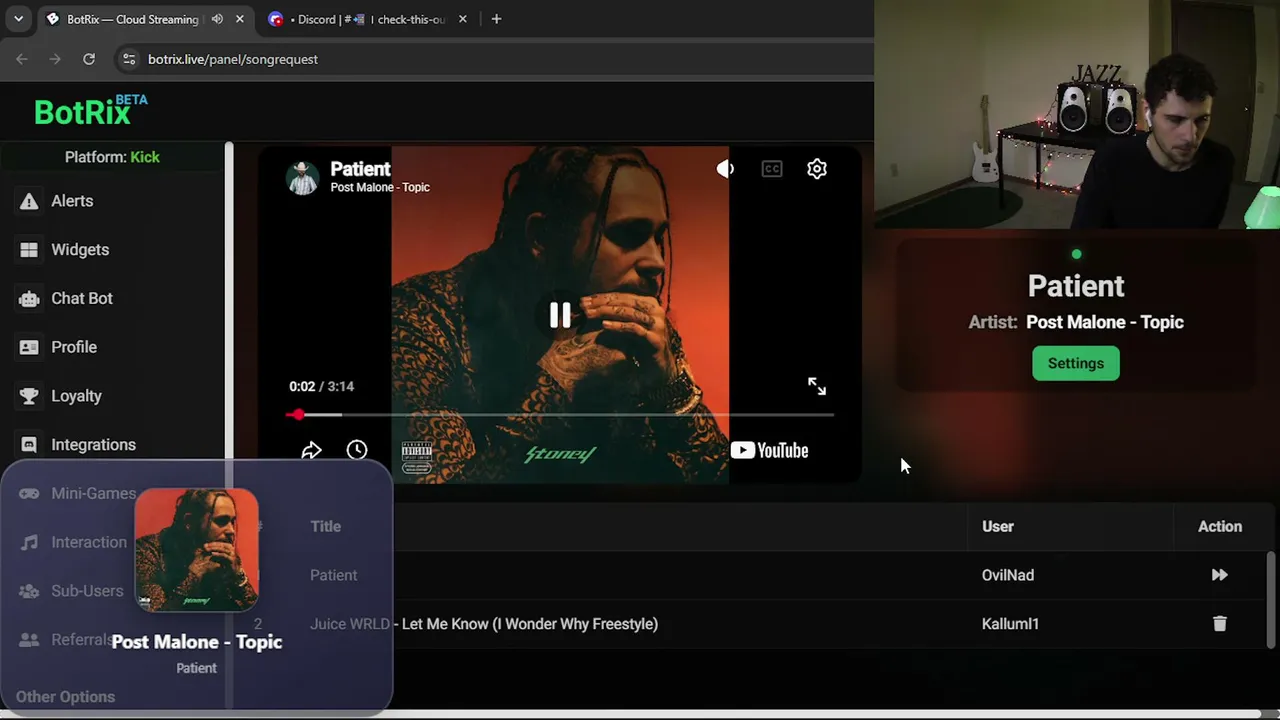
Task: Click the BotRix beta logo
Action: click(90, 111)
